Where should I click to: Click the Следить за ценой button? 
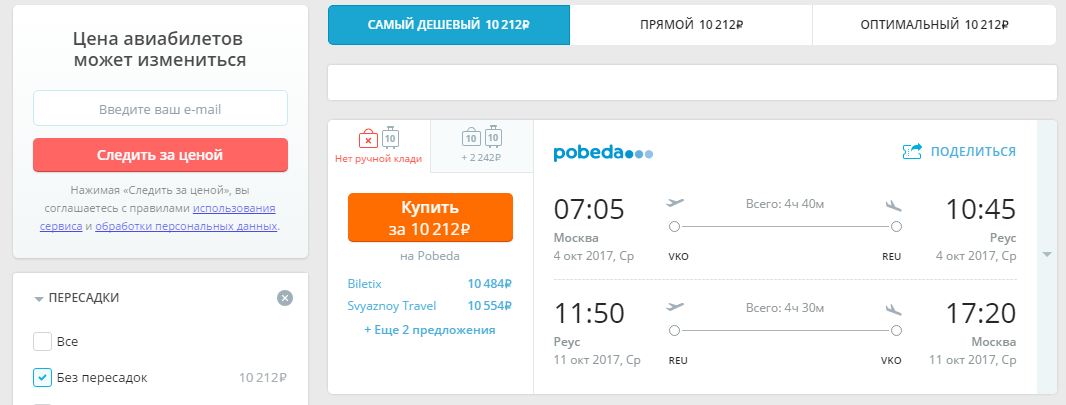coord(160,155)
